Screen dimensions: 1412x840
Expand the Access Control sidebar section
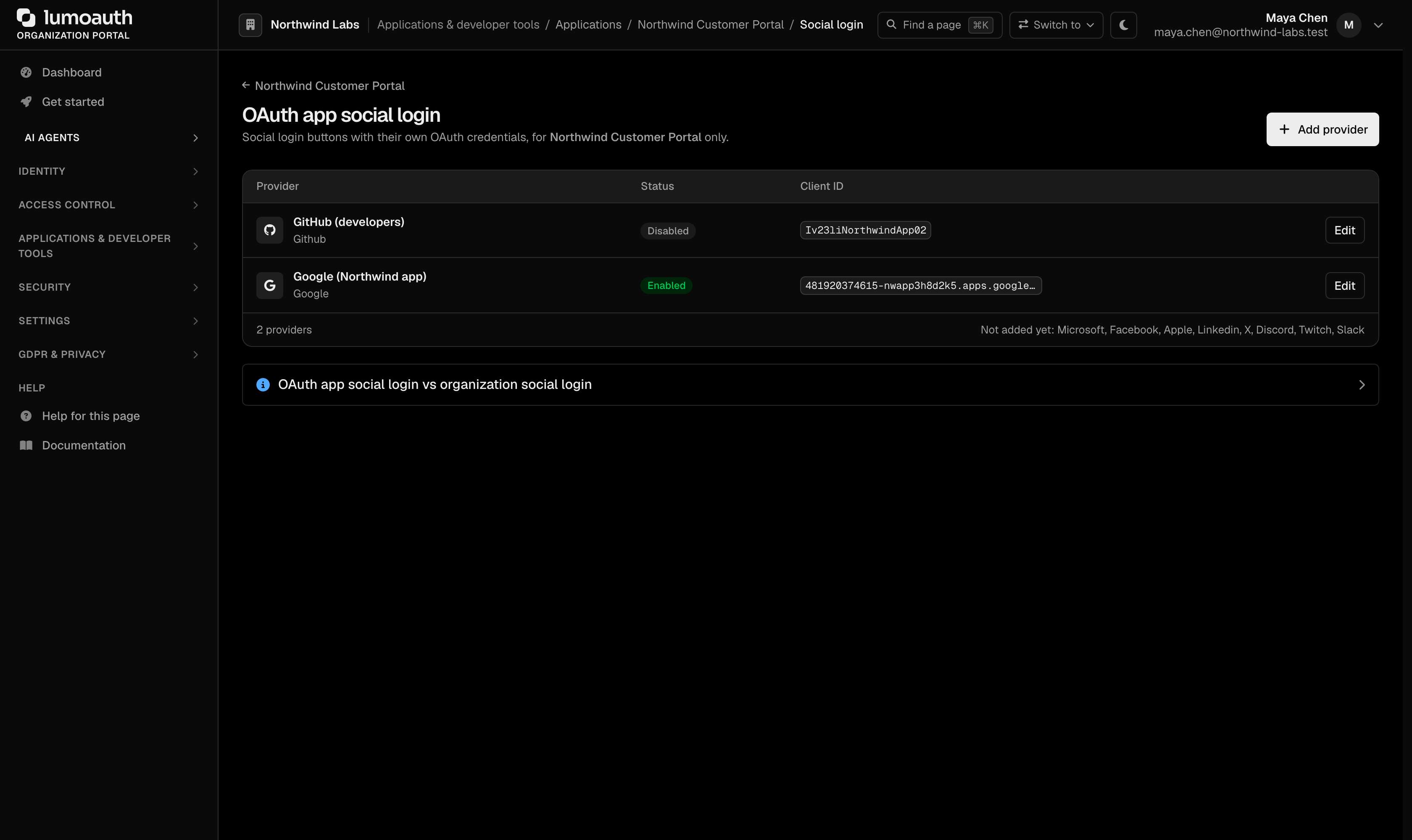point(109,205)
